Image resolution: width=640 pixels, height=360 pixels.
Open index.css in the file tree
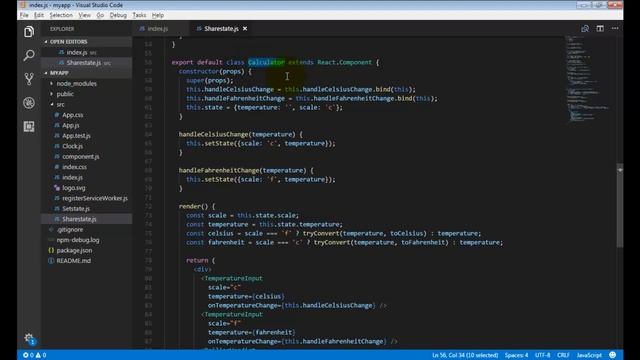[x=87, y=167]
